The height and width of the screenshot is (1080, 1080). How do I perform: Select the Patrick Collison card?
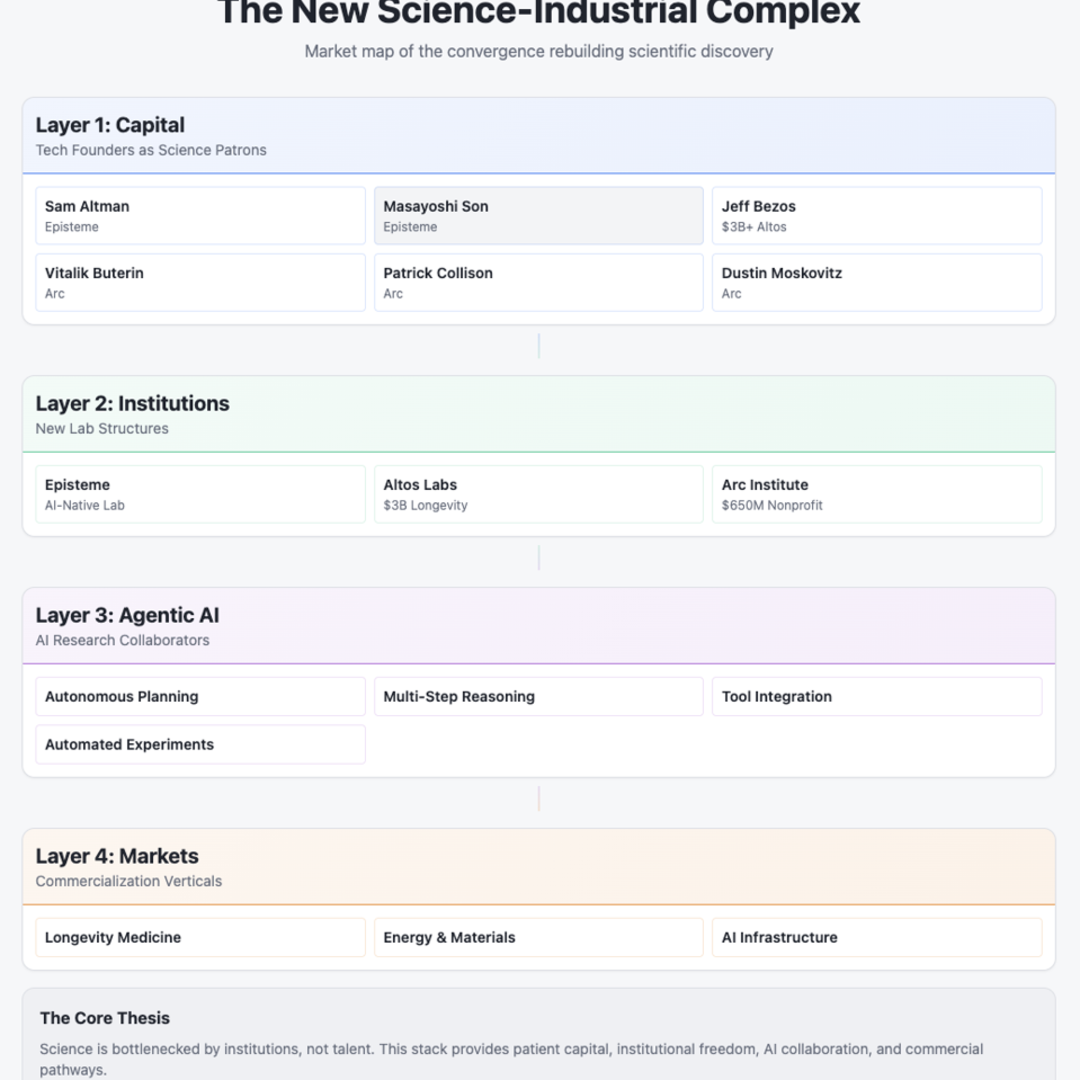538,282
